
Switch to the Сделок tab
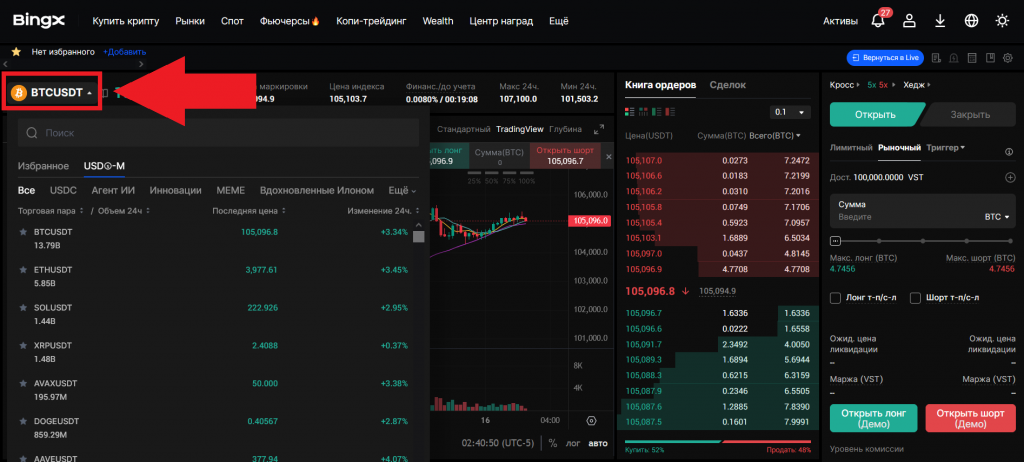coord(727,85)
